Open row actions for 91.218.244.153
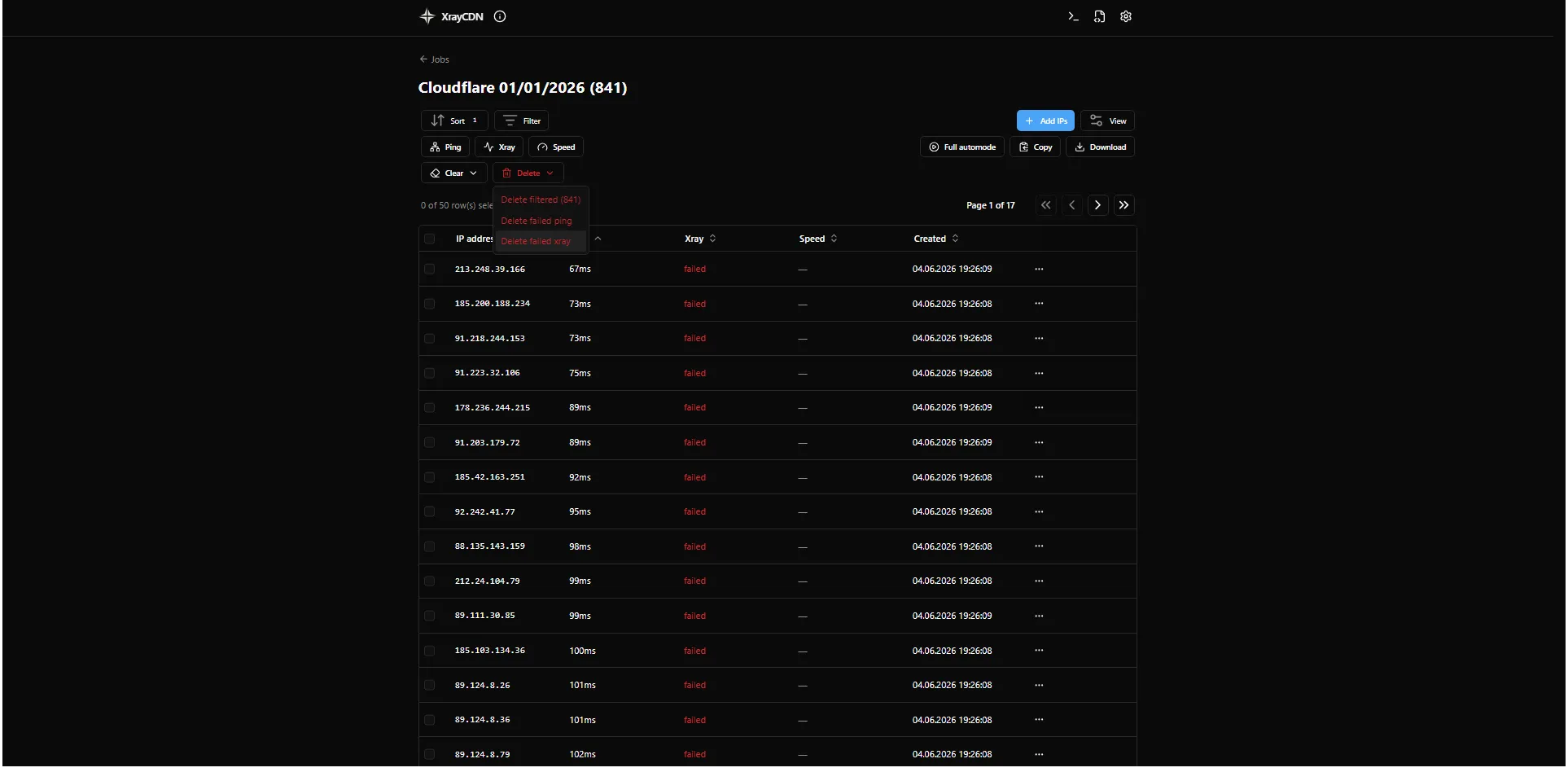The height and width of the screenshot is (772, 1568). pos(1039,338)
